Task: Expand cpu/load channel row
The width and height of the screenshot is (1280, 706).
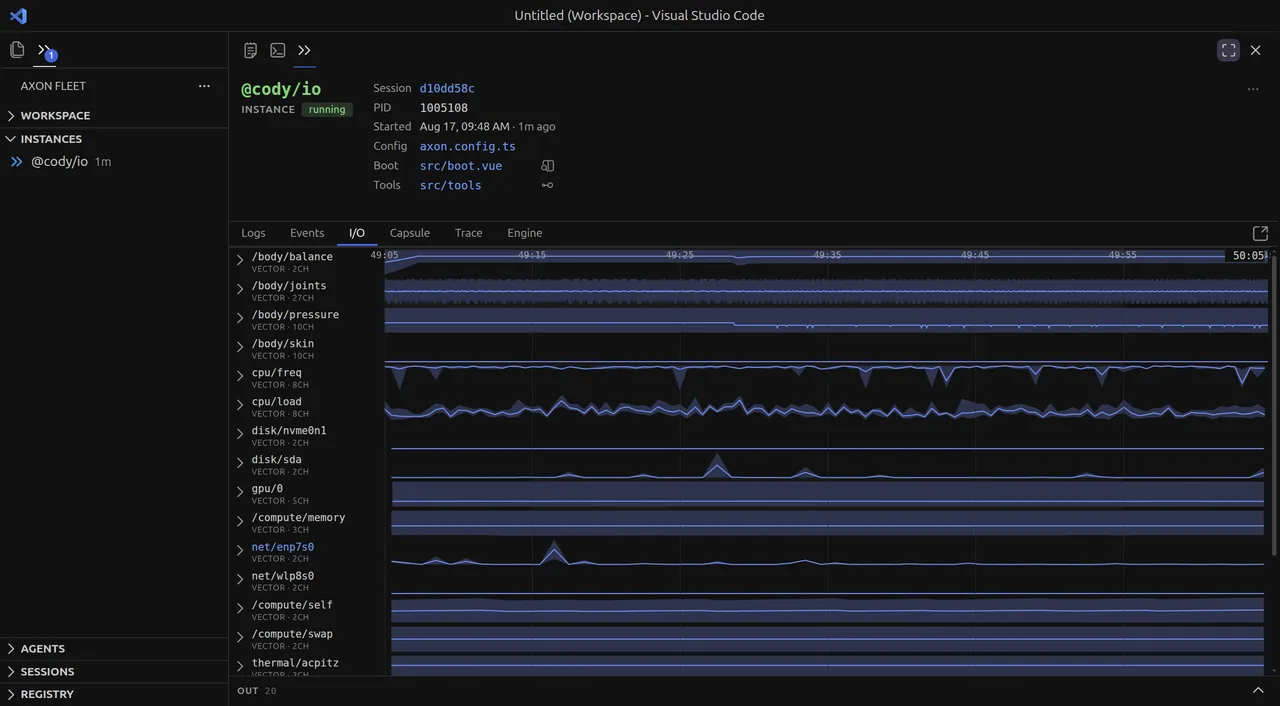Action: tap(240, 405)
